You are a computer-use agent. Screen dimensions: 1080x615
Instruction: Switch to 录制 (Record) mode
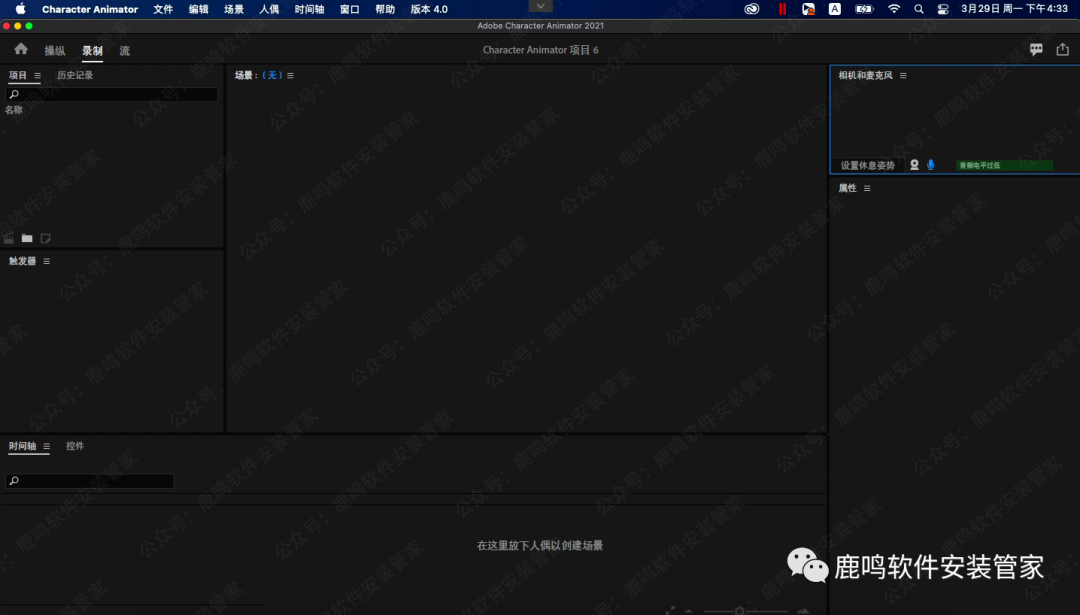[92, 51]
